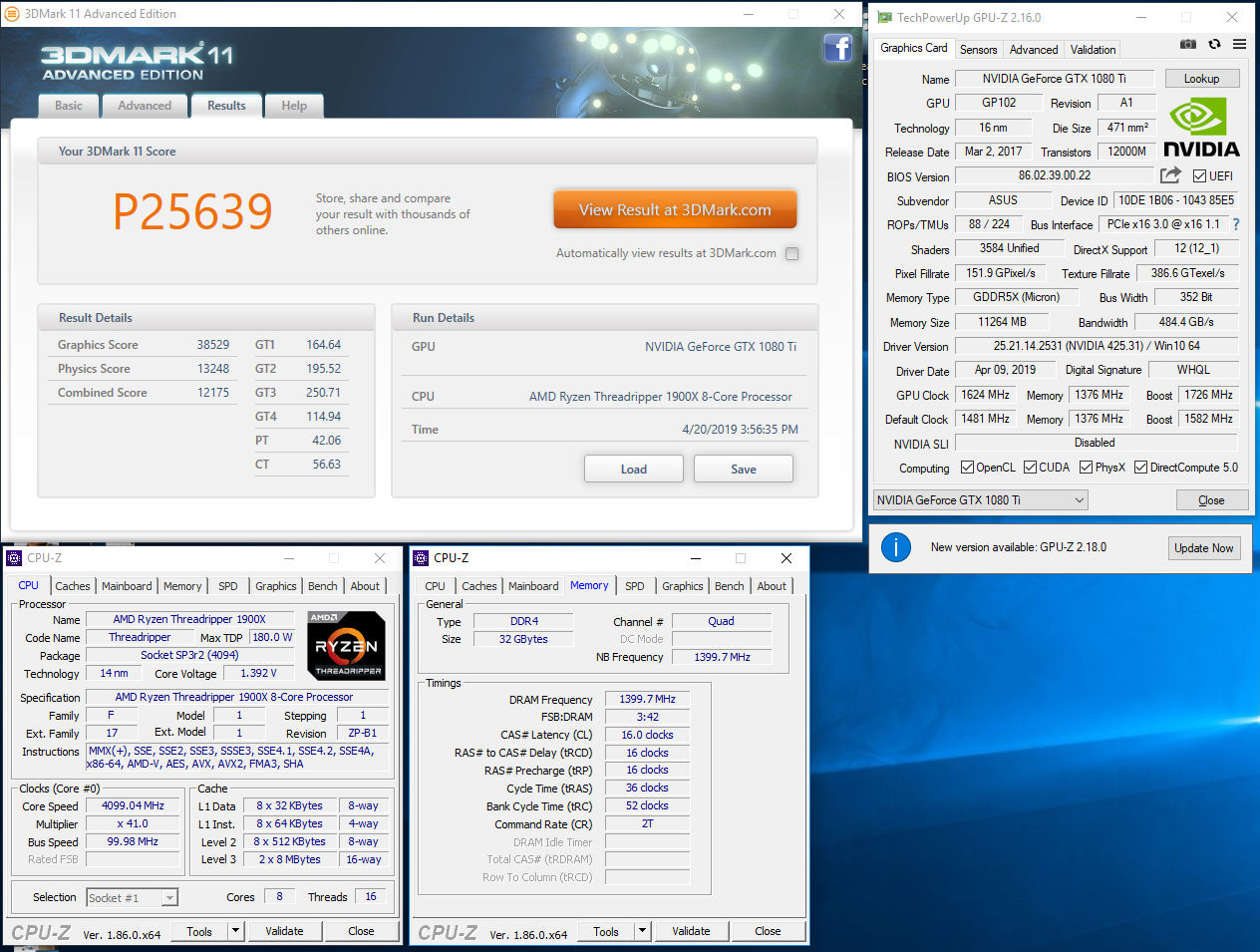
Task: Take a screenshot with GPU-Z camera icon
Action: click(x=1188, y=44)
